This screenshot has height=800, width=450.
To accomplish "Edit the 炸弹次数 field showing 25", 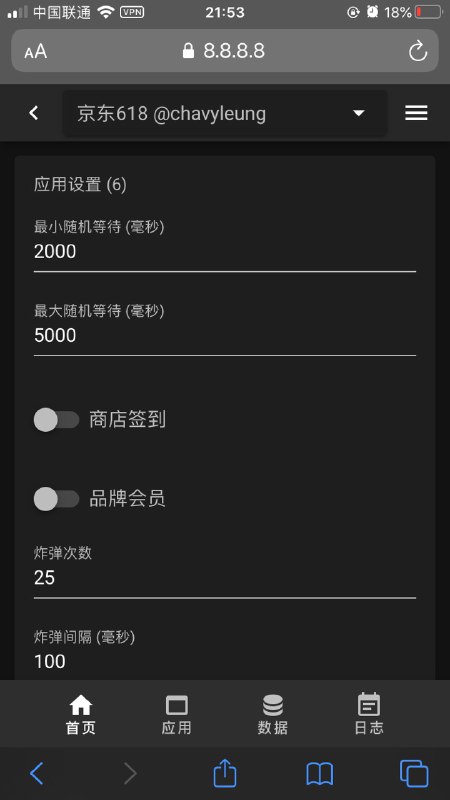I will pyautogui.click(x=224, y=578).
